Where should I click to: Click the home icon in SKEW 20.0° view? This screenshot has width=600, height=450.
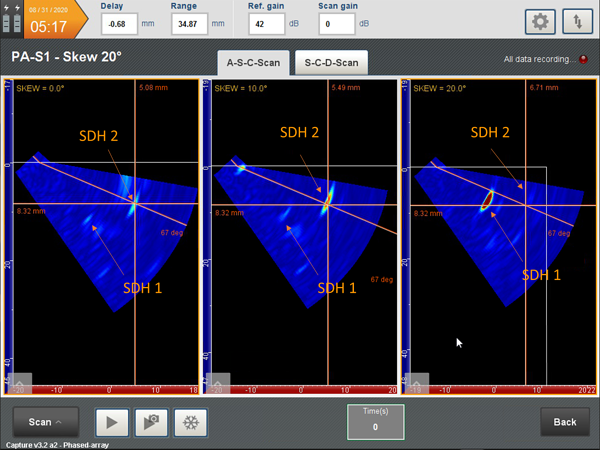tap(417, 383)
